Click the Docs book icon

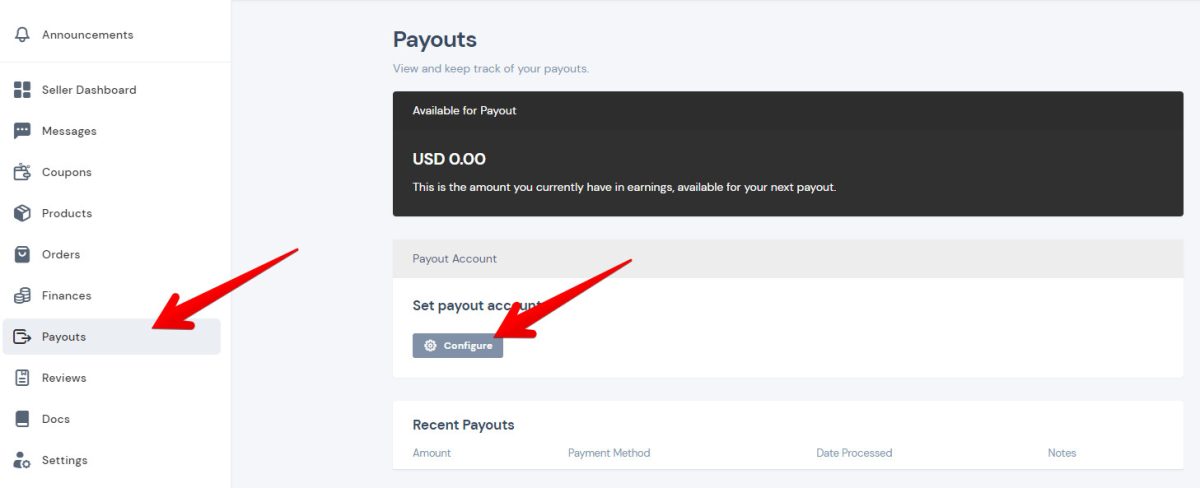point(22,419)
